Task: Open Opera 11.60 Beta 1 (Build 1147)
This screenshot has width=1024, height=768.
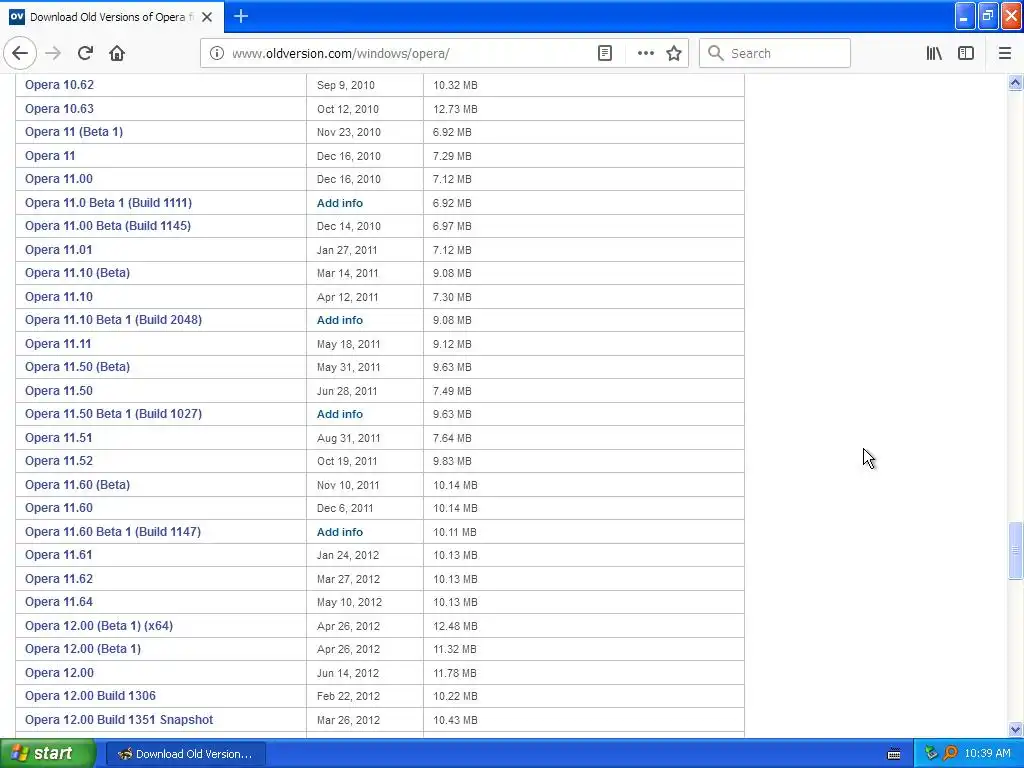Action: coord(113,532)
